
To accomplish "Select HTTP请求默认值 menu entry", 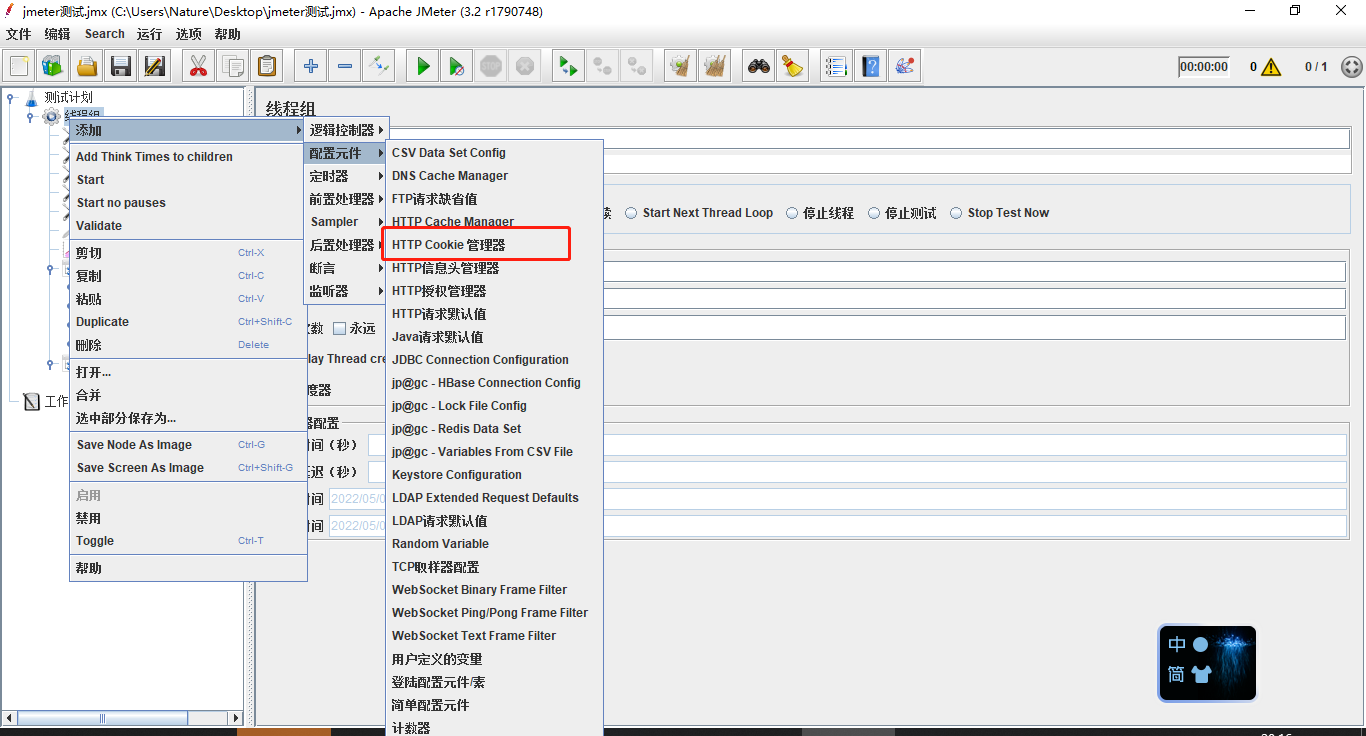I will pos(495,314).
